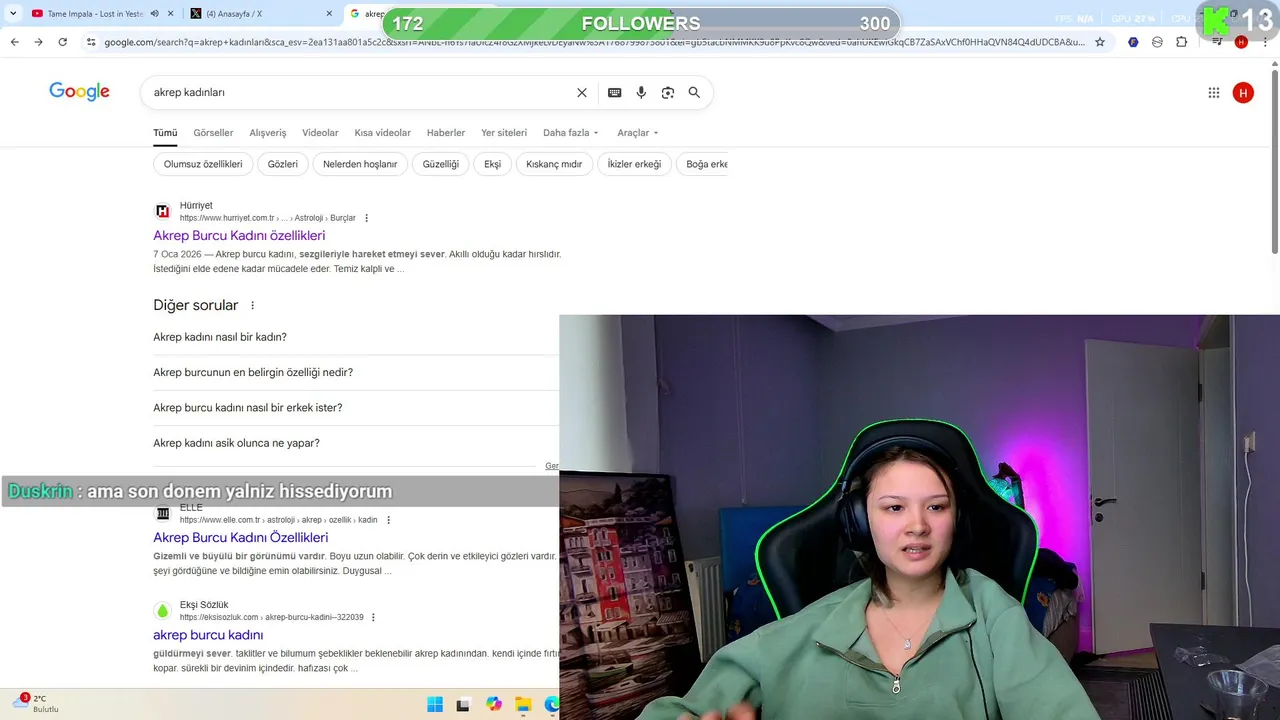Expand the Araçlar dropdown
The image size is (1280, 720).
click(638, 133)
